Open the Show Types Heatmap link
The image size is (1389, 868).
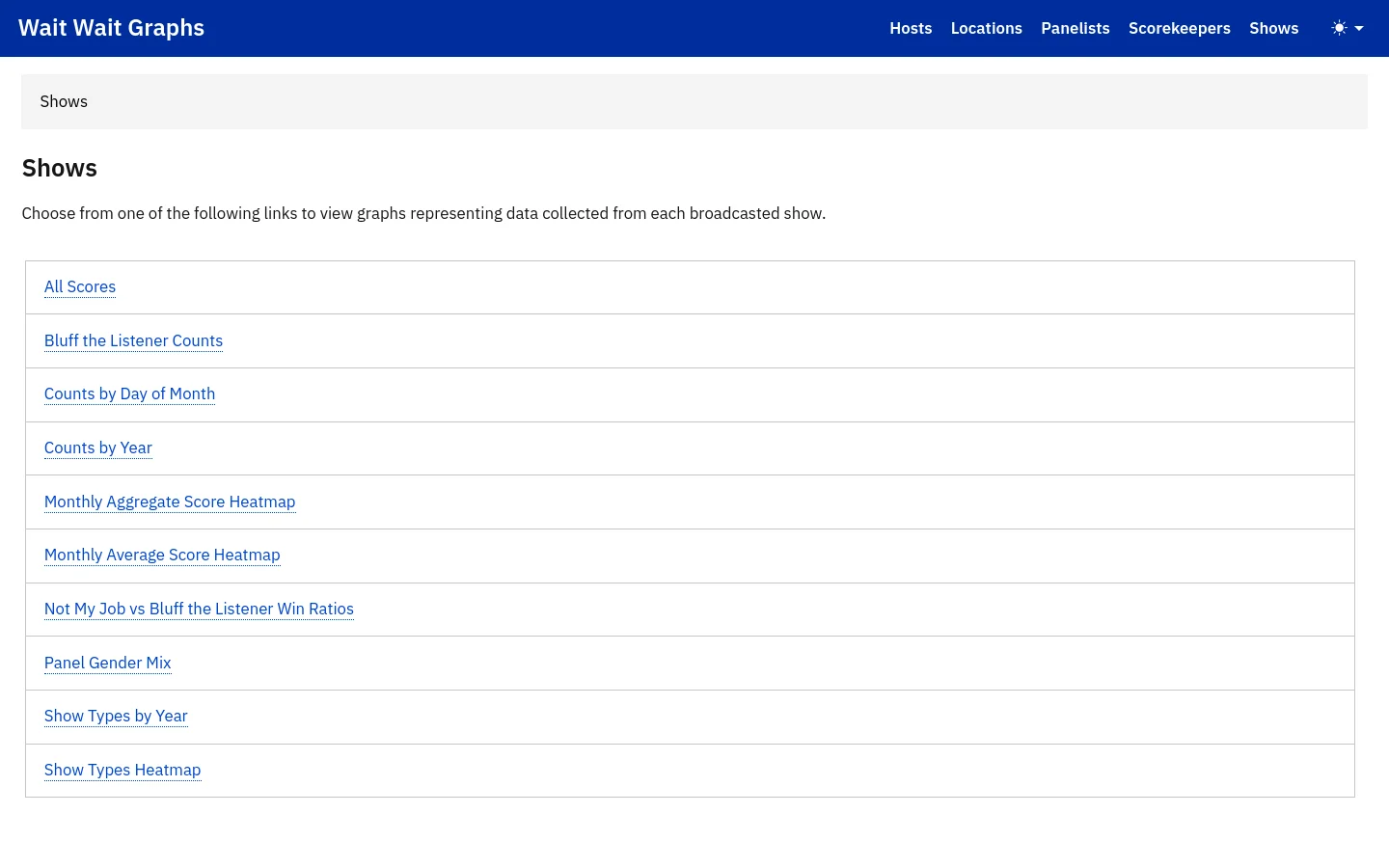pyautogui.click(x=123, y=770)
